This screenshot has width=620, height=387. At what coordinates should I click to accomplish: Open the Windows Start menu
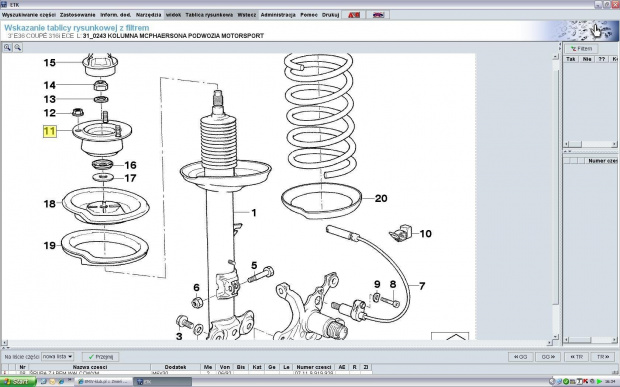(x=18, y=382)
